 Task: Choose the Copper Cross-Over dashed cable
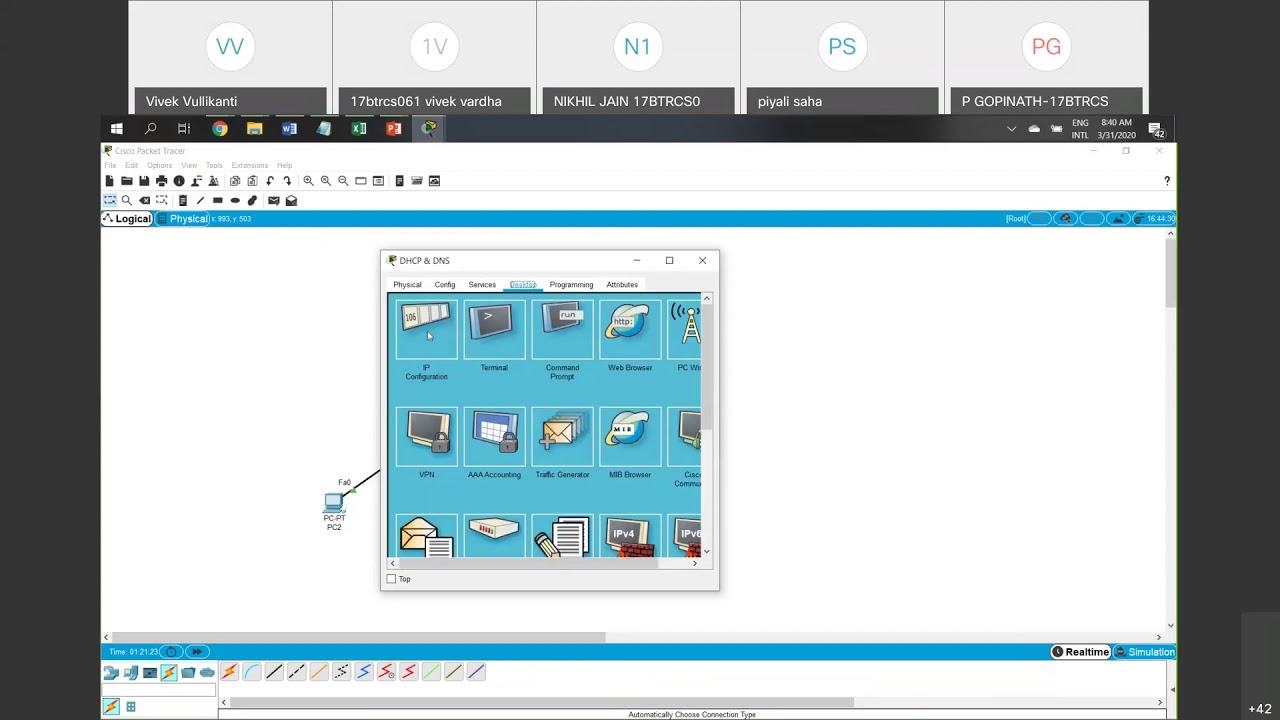(296, 672)
